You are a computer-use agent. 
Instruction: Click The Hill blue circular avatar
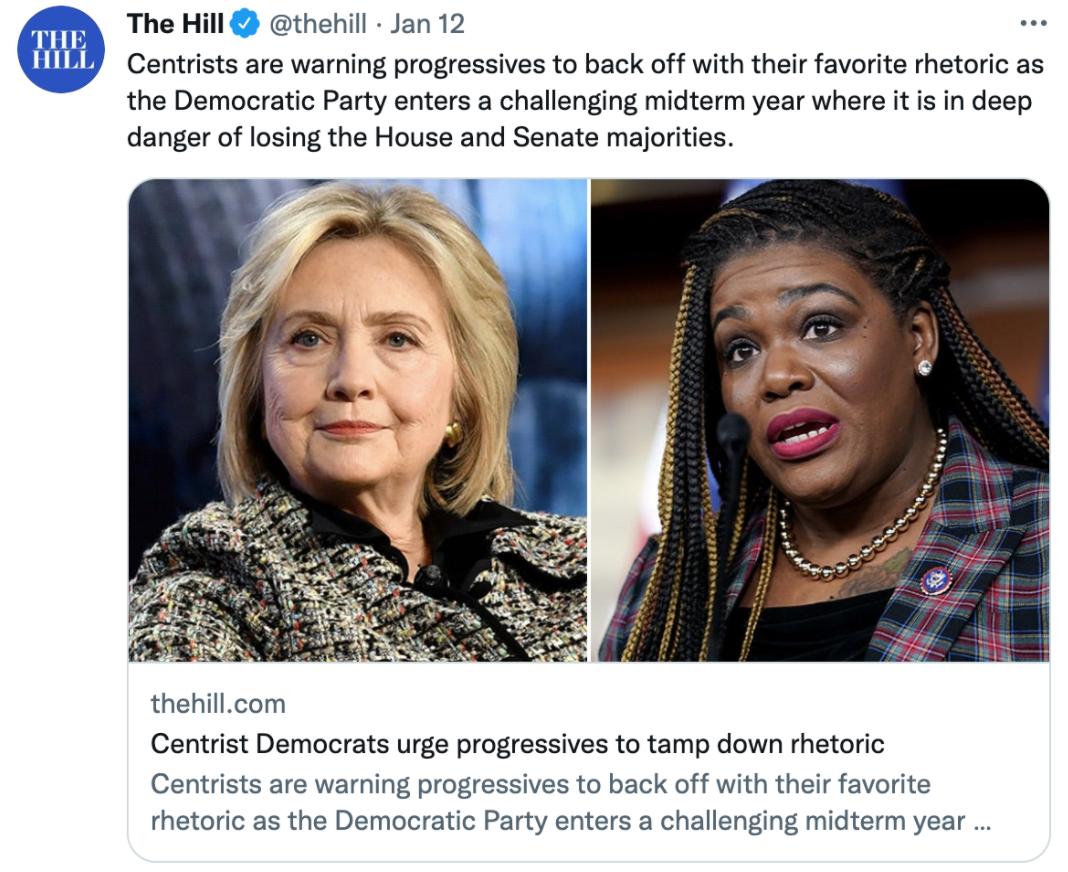[61, 49]
